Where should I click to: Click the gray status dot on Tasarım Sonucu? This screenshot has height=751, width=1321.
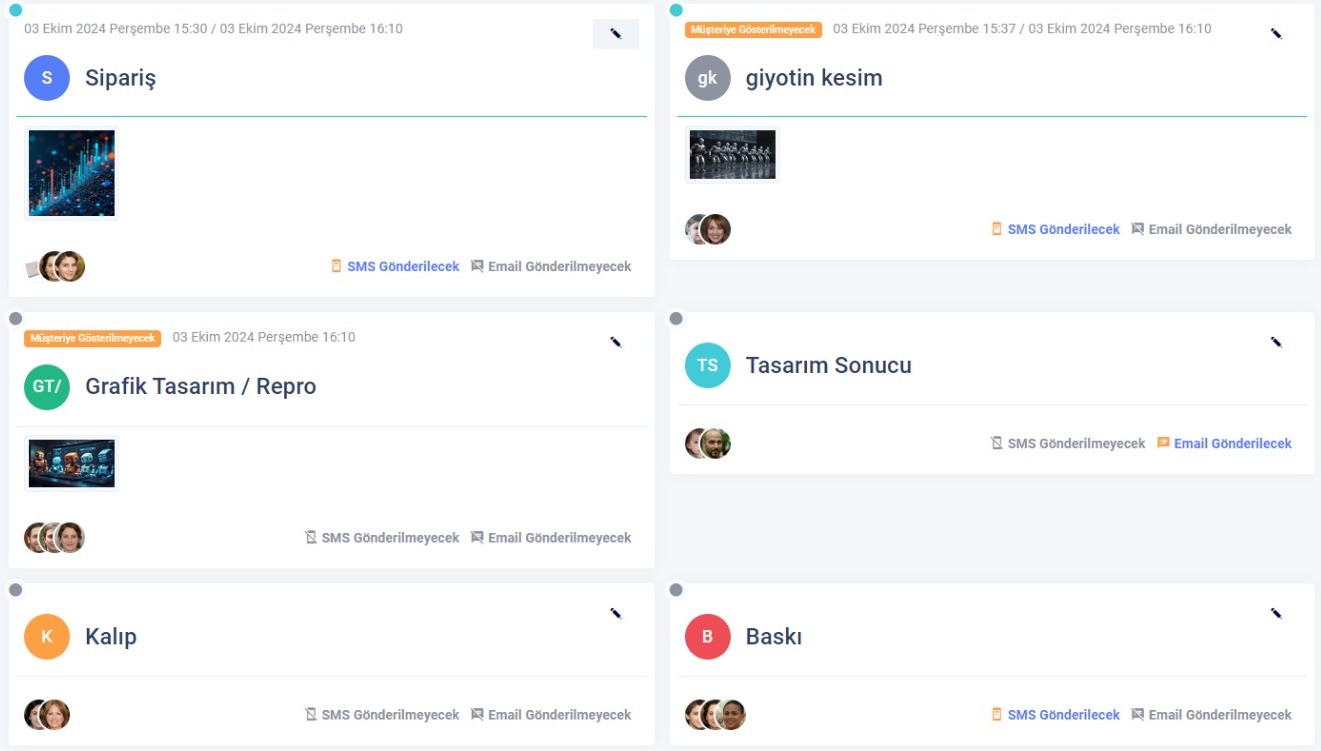(x=677, y=318)
